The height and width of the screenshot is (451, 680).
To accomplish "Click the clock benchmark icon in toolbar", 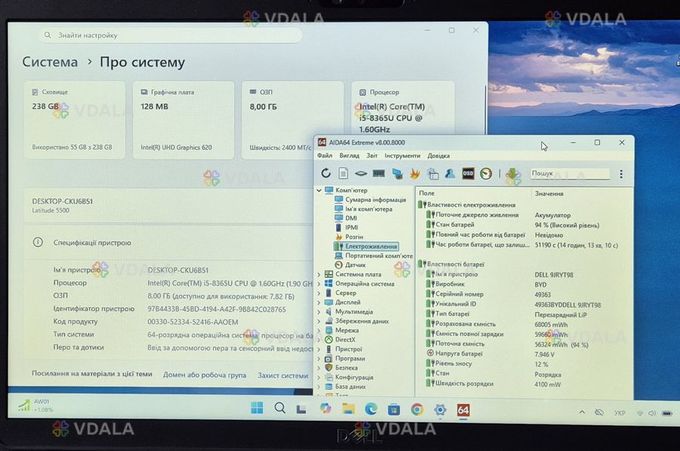I will coord(486,174).
